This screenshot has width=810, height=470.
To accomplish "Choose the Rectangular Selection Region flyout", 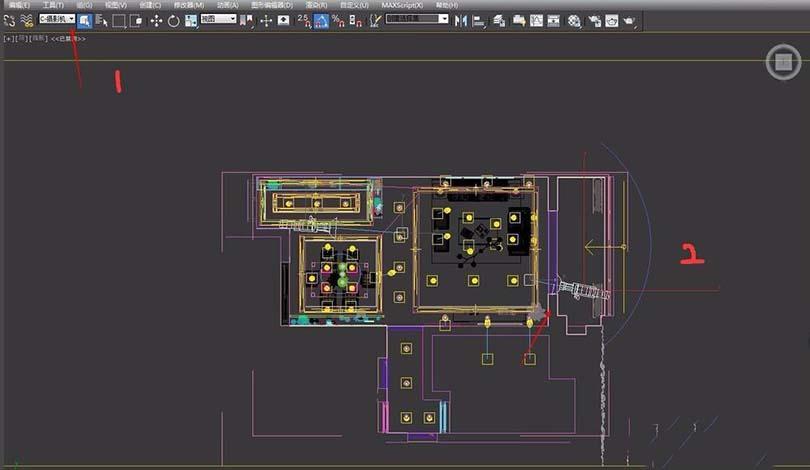I will pos(119,21).
